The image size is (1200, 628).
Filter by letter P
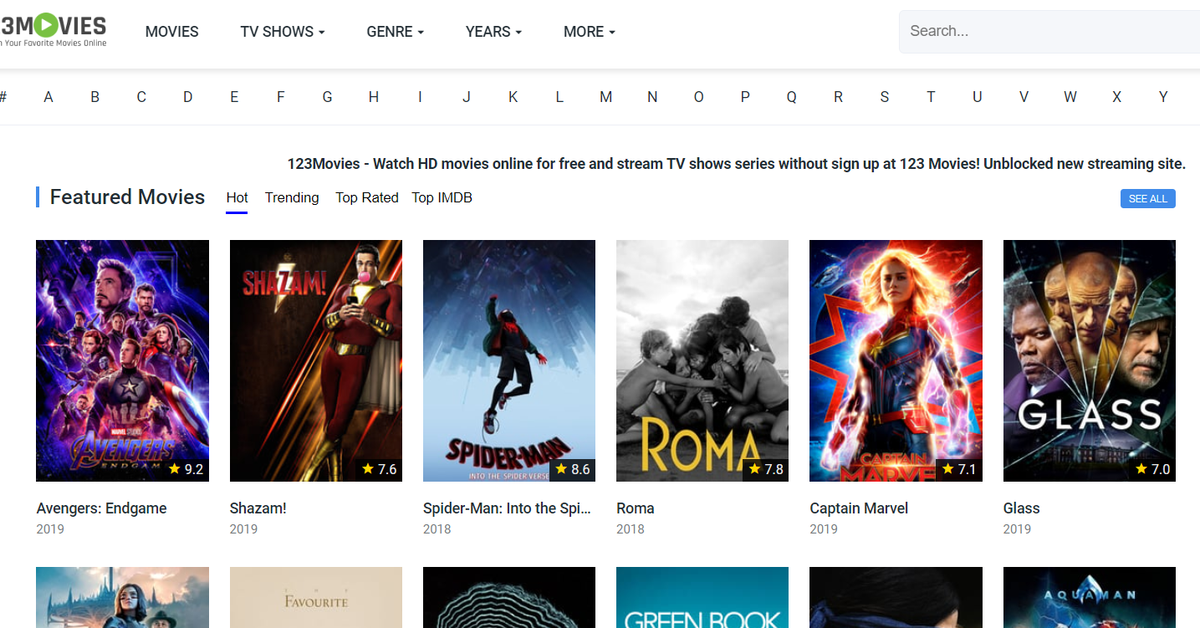pyautogui.click(x=745, y=97)
